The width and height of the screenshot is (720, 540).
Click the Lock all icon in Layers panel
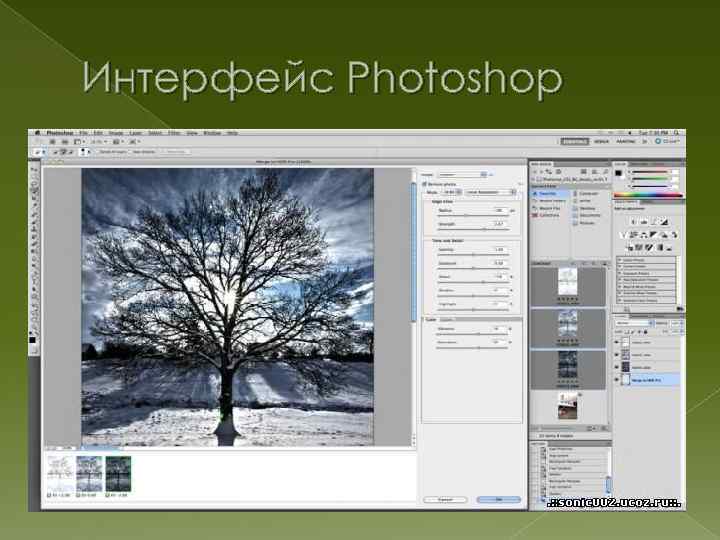(x=646, y=332)
